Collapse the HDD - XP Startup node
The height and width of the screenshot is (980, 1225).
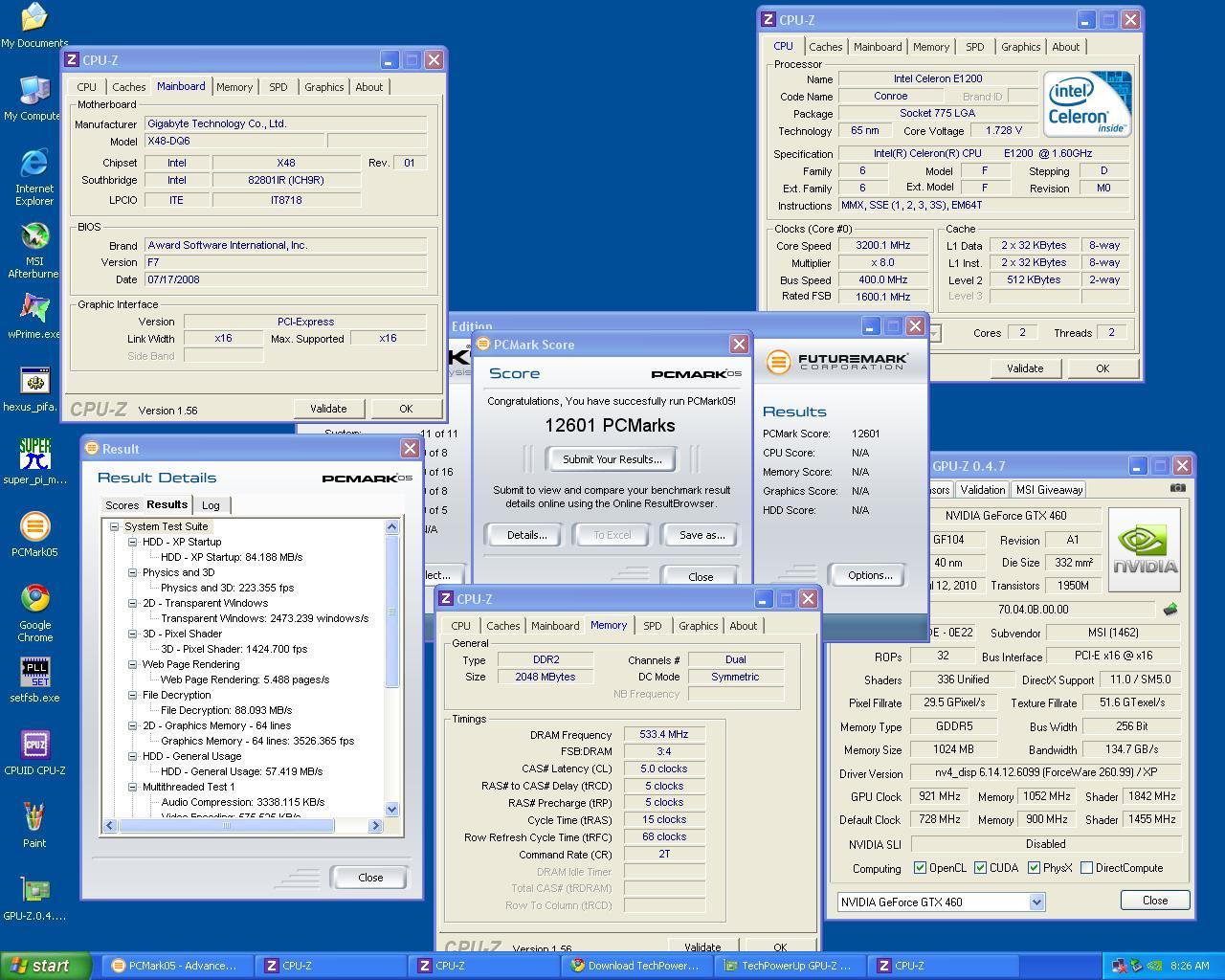tap(132, 542)
